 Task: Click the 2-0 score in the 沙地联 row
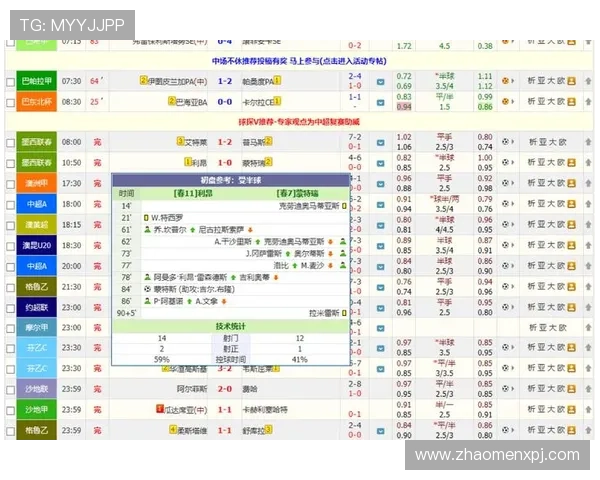(x=225, y=389)
